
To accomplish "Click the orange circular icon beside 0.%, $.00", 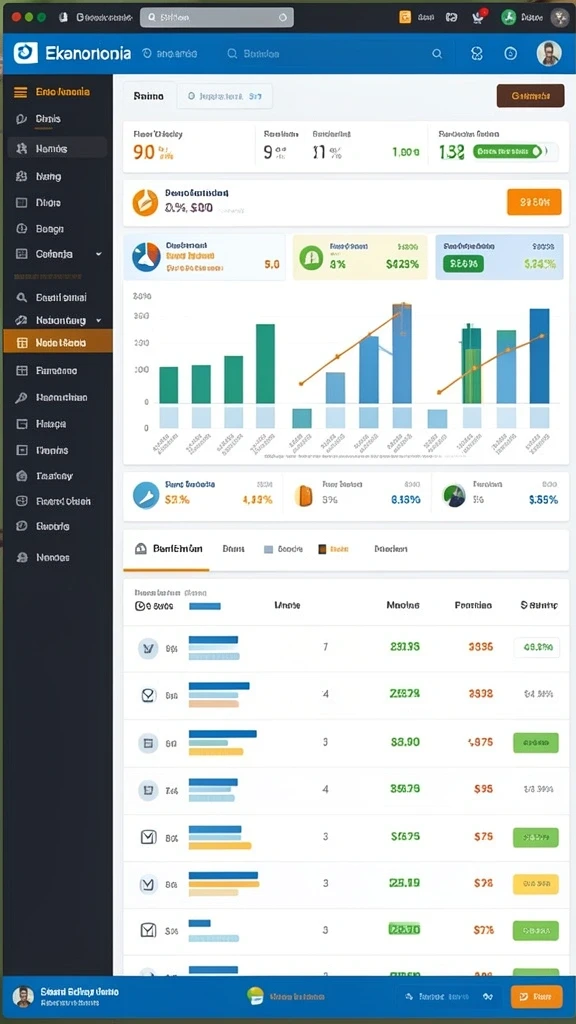I will (x=145, y=202).
